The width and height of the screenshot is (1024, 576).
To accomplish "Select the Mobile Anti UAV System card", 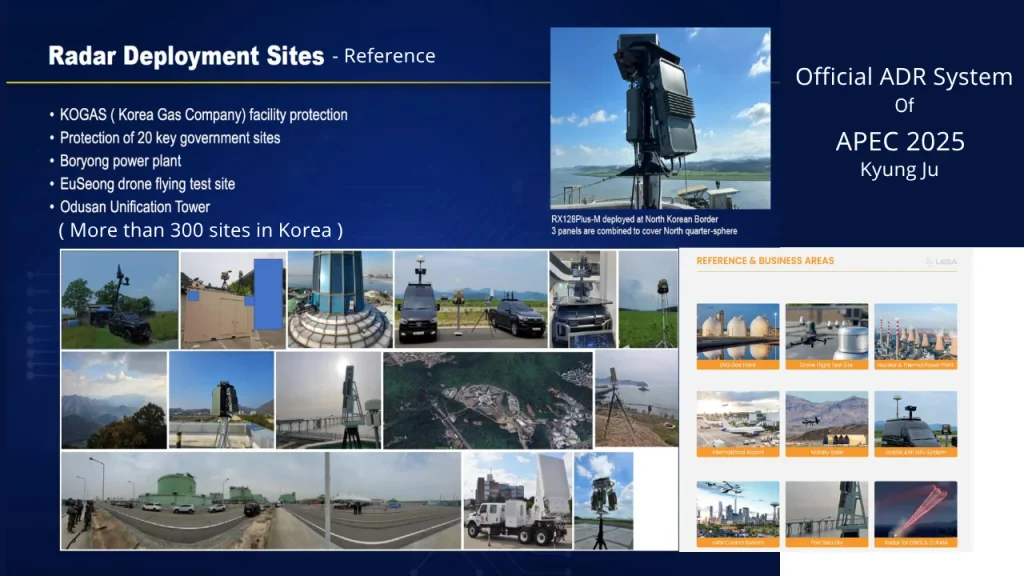I will pyautogui.click(x=916, y=424).
